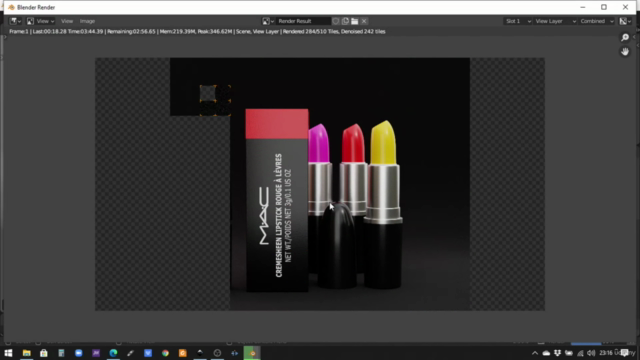Click the Dropbox tray icon
This screenshot has width=640, height=360.
[558, 353]
